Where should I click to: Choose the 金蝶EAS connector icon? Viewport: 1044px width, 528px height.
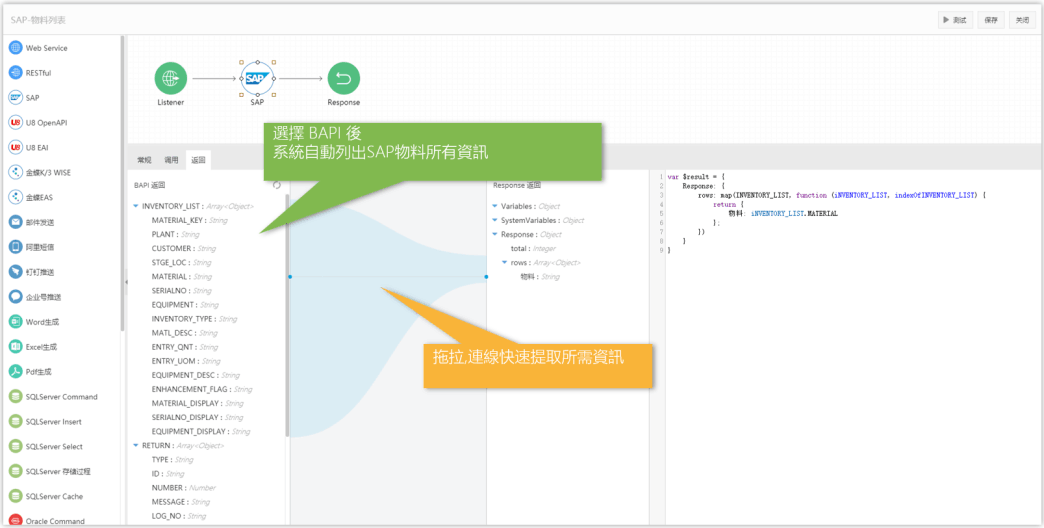pyautogui.click(x=15, y=197)
